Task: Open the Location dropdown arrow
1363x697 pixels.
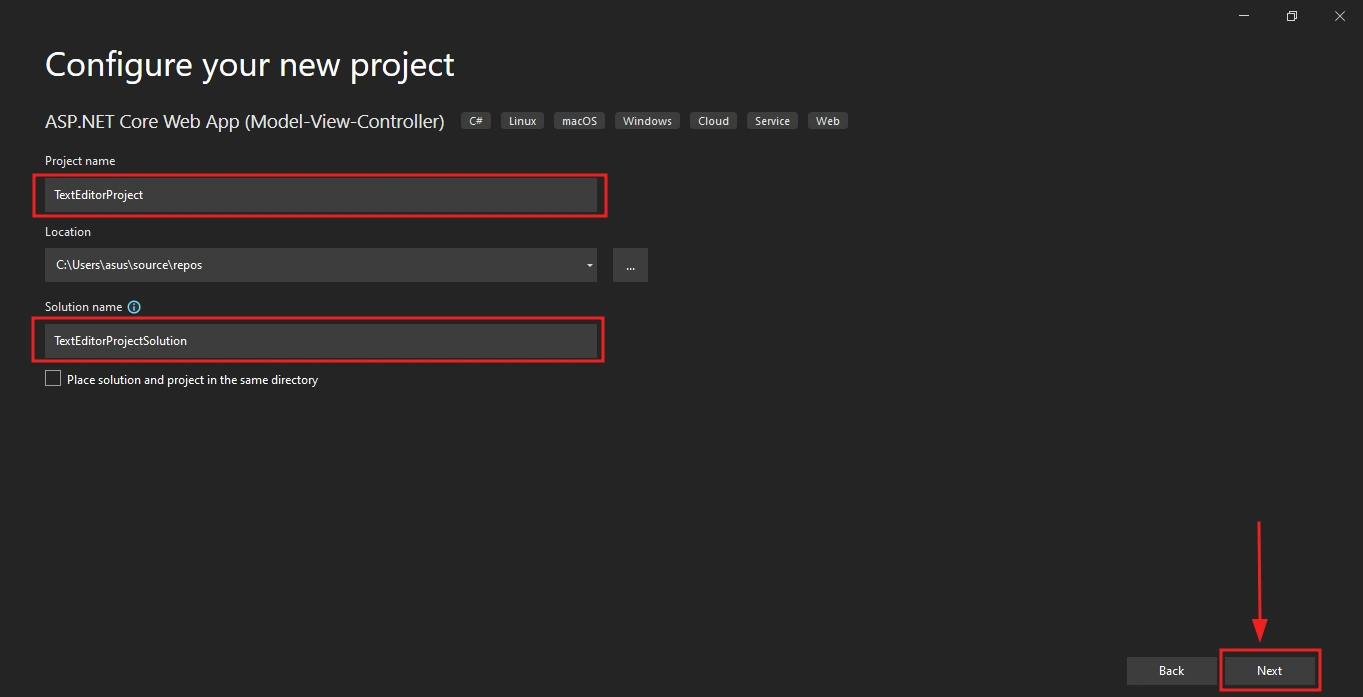Action: pyautogui.click(x=591, y=265)
